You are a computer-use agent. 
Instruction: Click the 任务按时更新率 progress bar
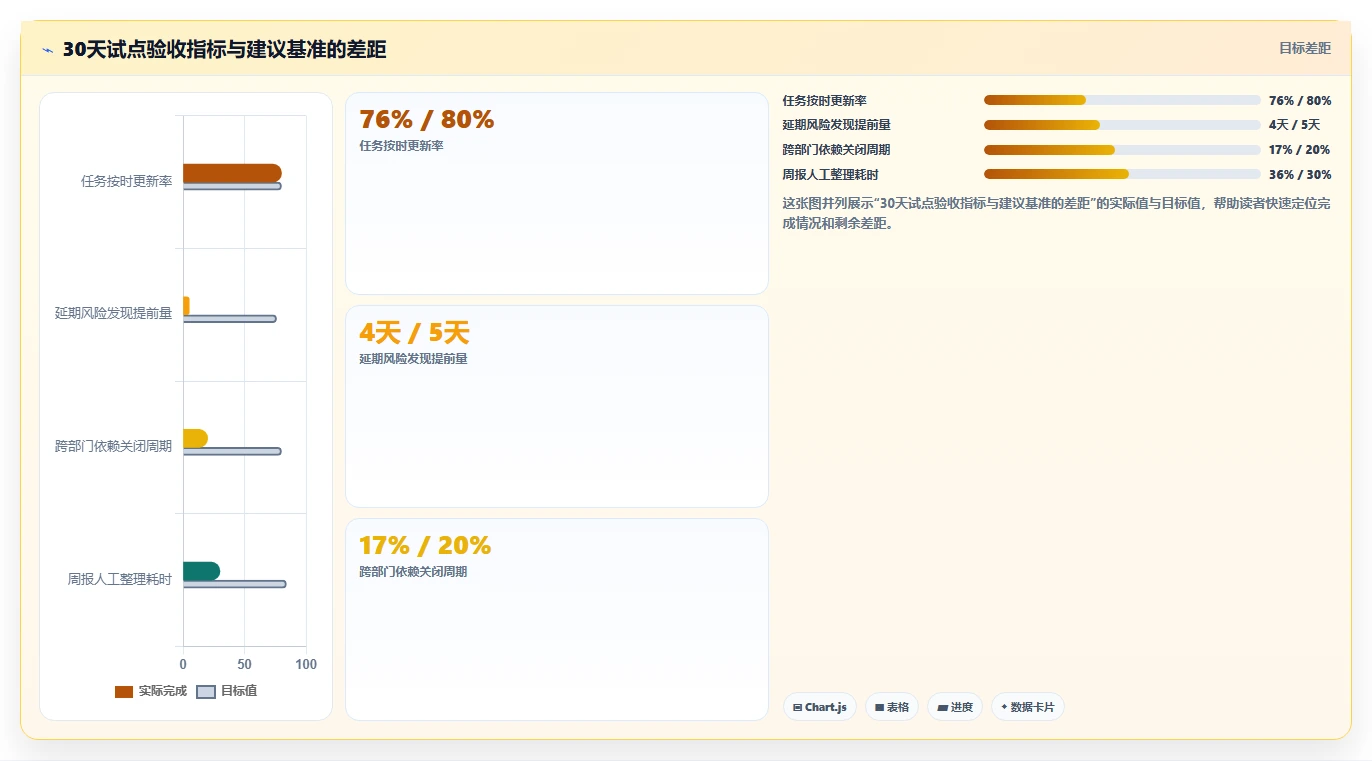(1122, 100)
